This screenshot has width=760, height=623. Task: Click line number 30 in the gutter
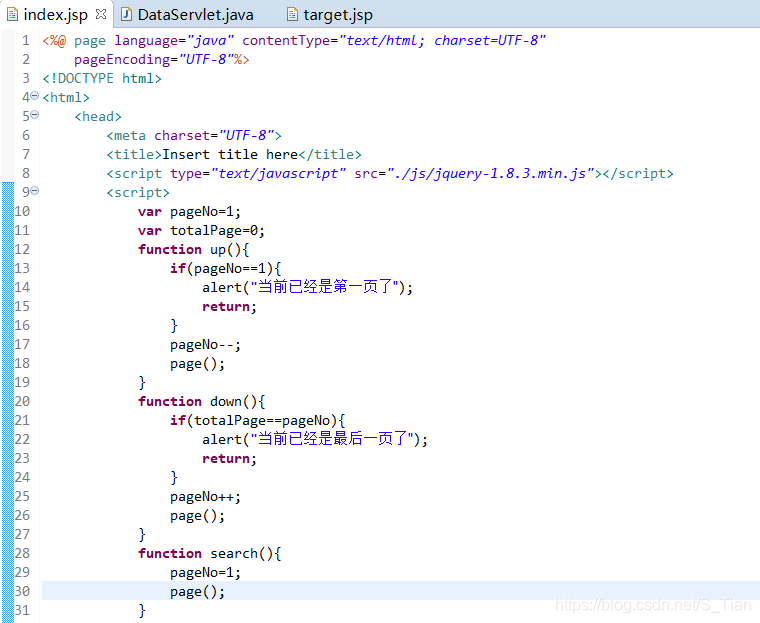click(x=22, y=591)
